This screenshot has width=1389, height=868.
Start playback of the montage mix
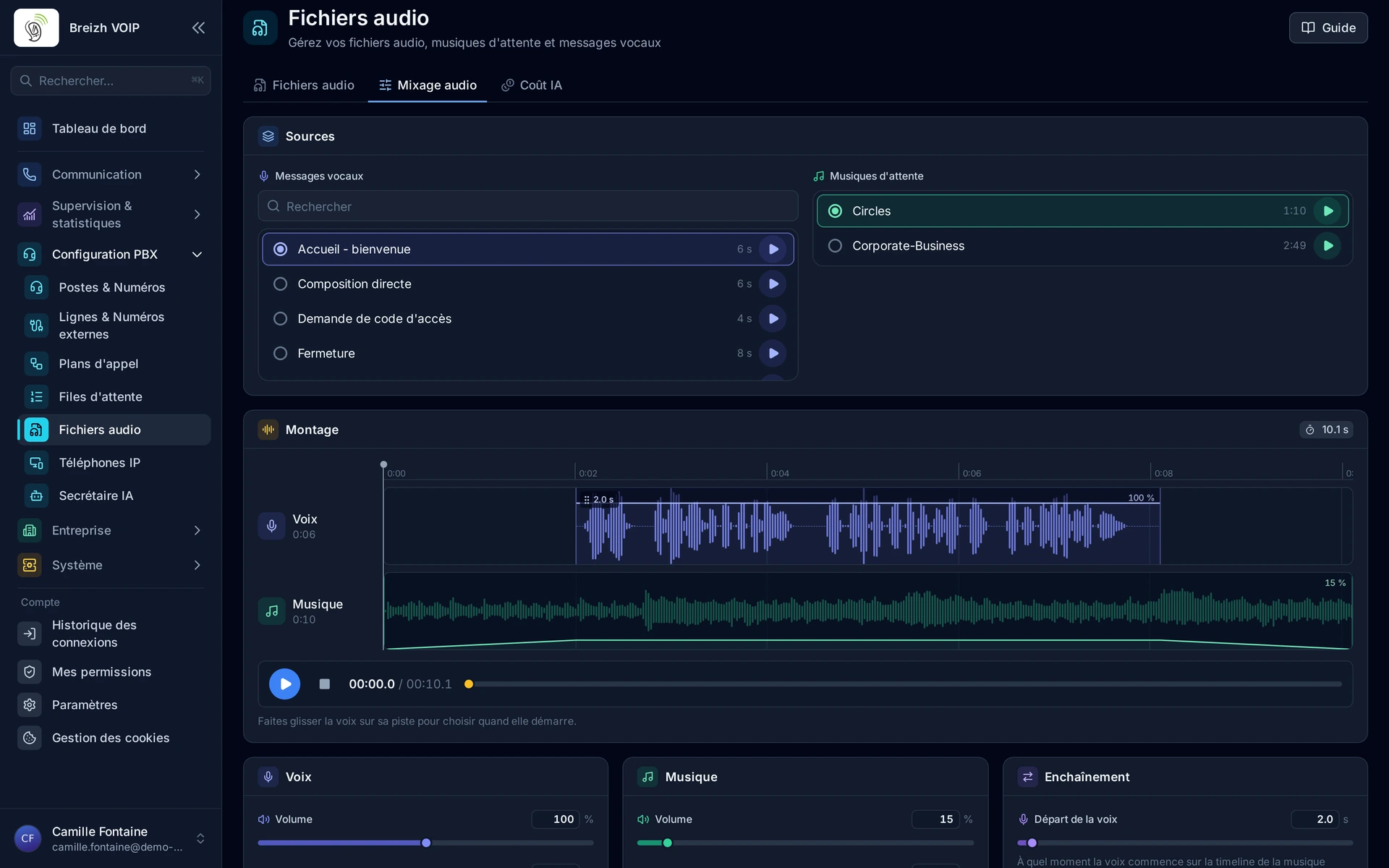click(285, 684)
